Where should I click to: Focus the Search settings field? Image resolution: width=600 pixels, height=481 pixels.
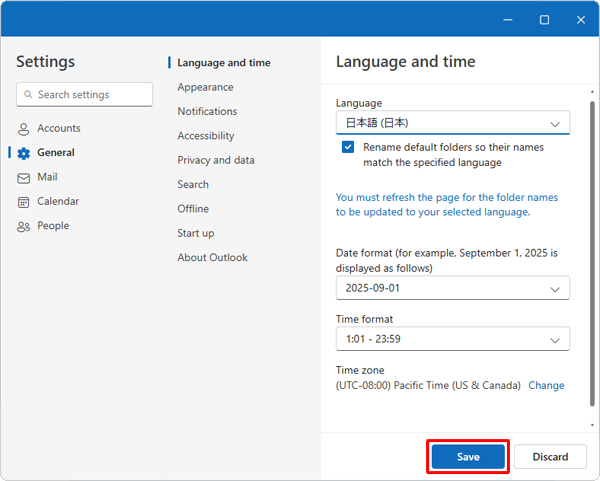point(84,94)
